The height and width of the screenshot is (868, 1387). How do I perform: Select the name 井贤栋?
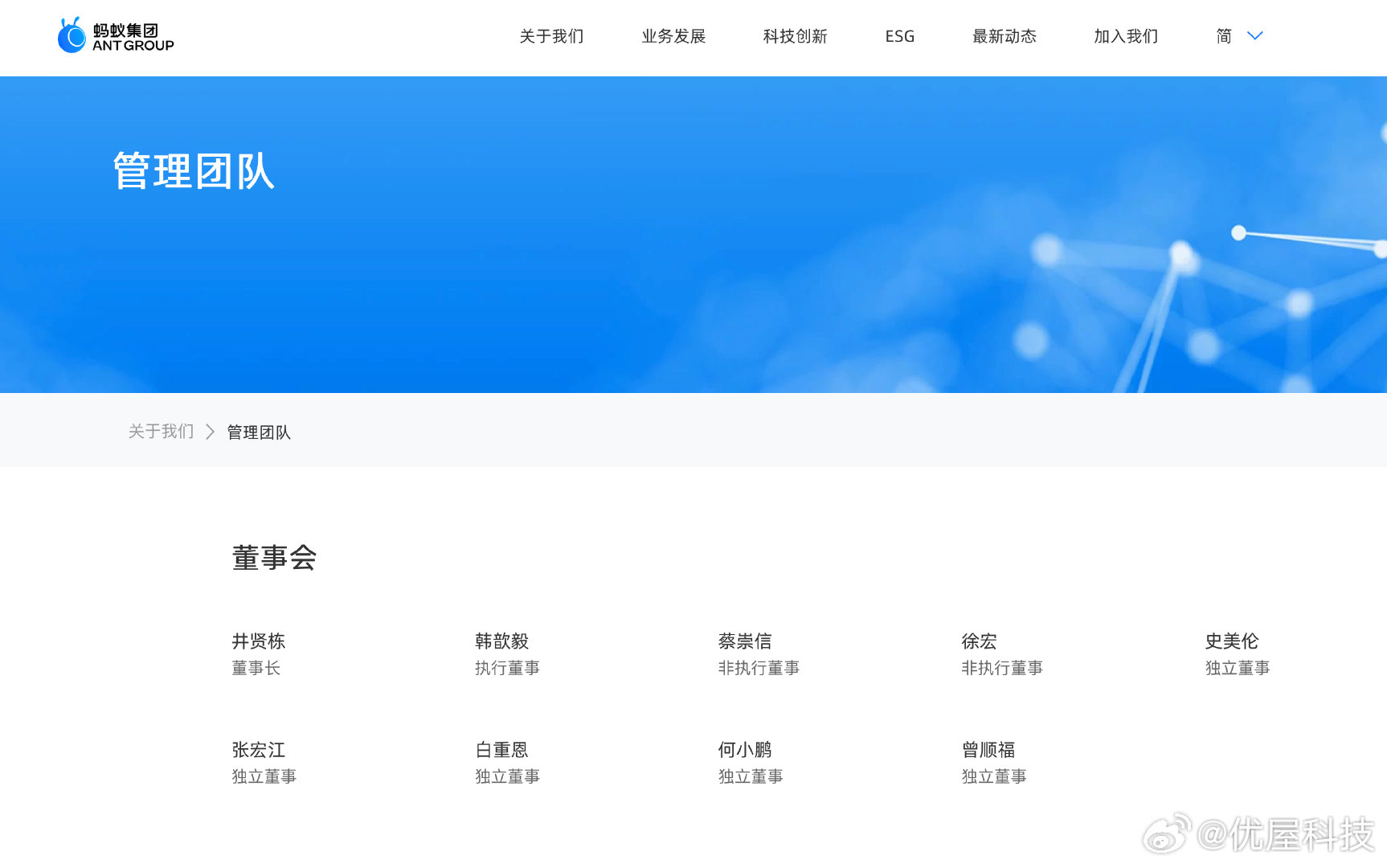[259, 641]
